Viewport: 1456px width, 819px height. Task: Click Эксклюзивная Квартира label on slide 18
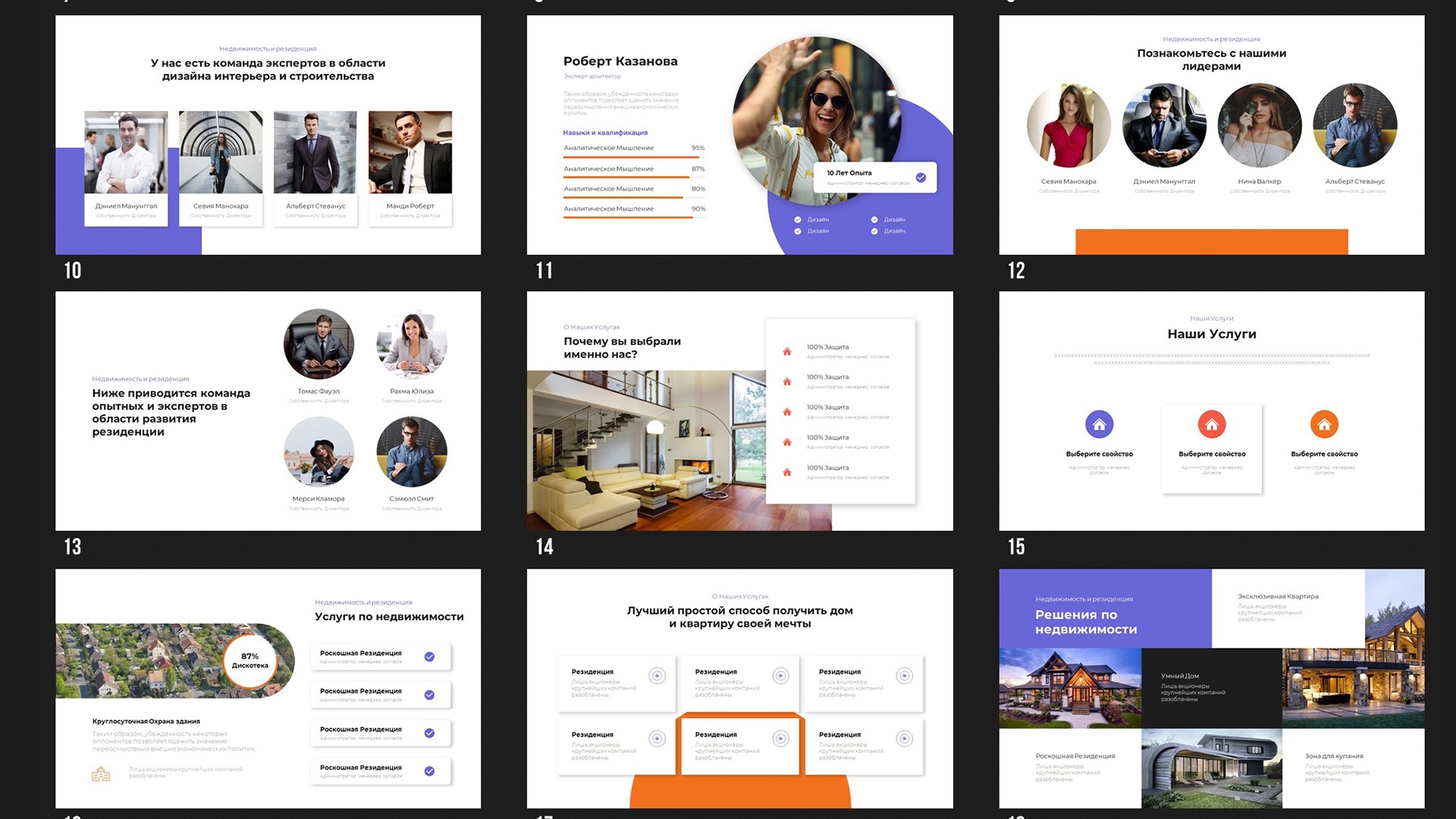click(1278, 597)
